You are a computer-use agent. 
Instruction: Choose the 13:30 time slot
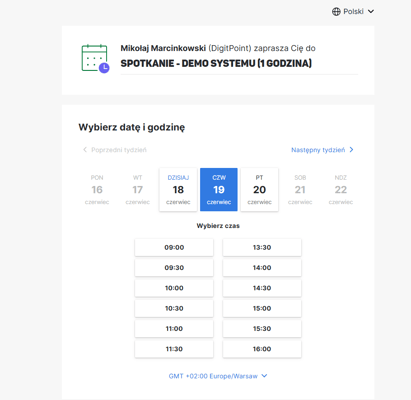(262, 247)
